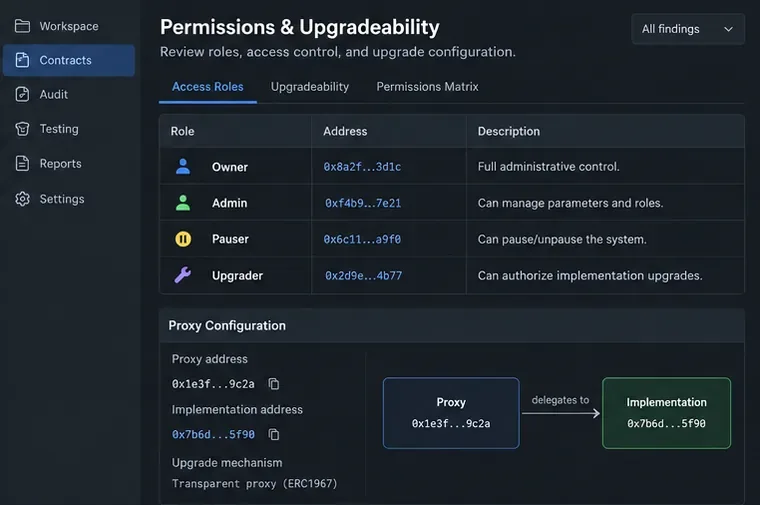The height and width of the screenshot is (505, 760).
Task: Click the Audit document icon in sidebar
Action: click(22, 94)
